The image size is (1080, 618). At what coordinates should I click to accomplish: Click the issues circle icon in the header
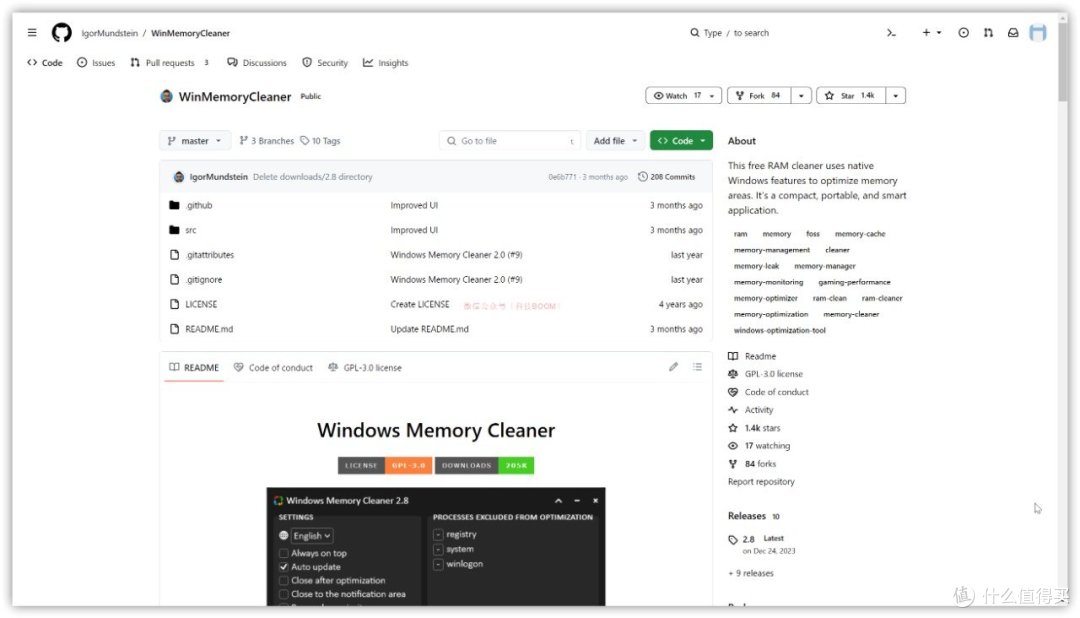pos(962,32)
